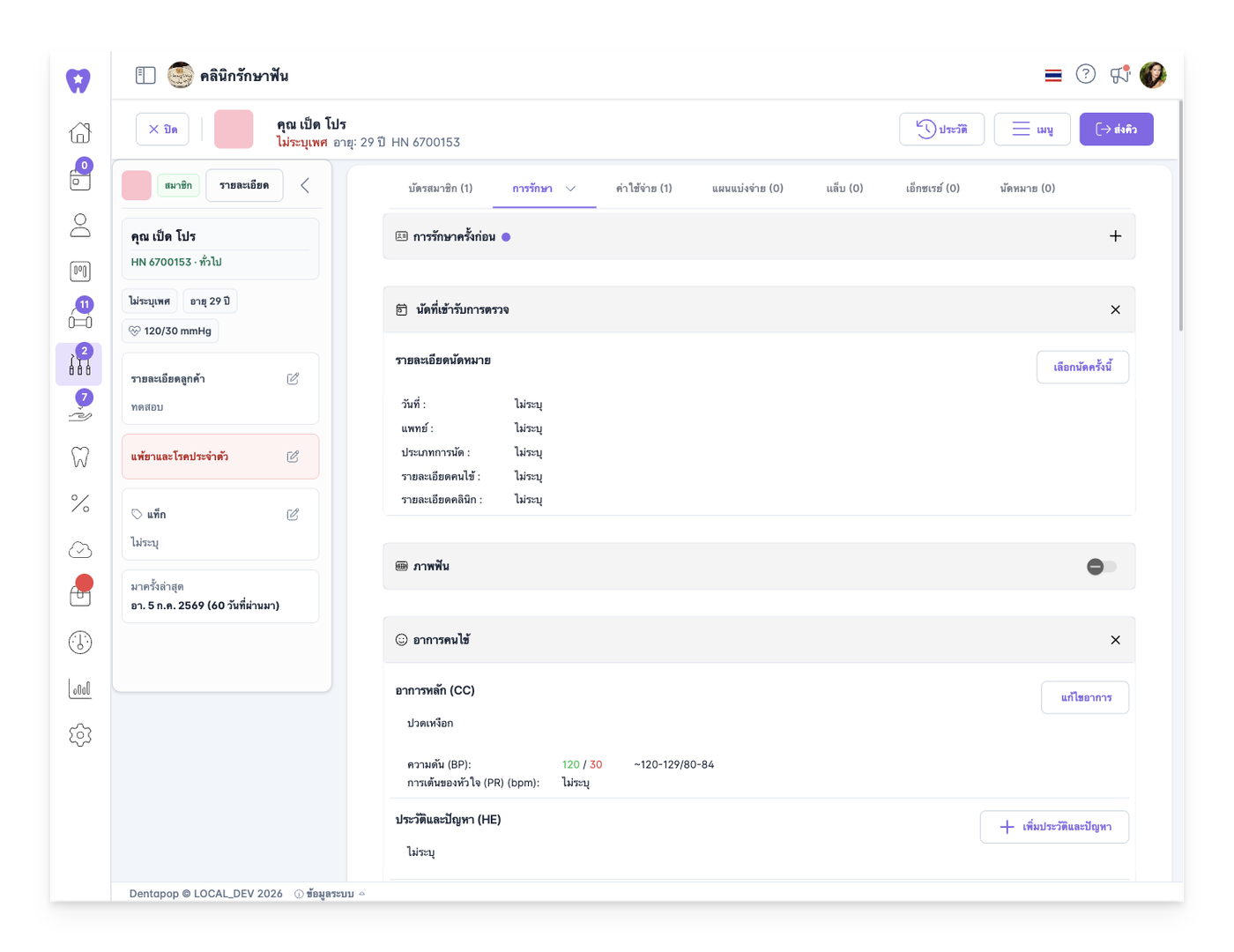
Task: Toggle the sidebar panel layout icon
Action: tap(145, 76)
